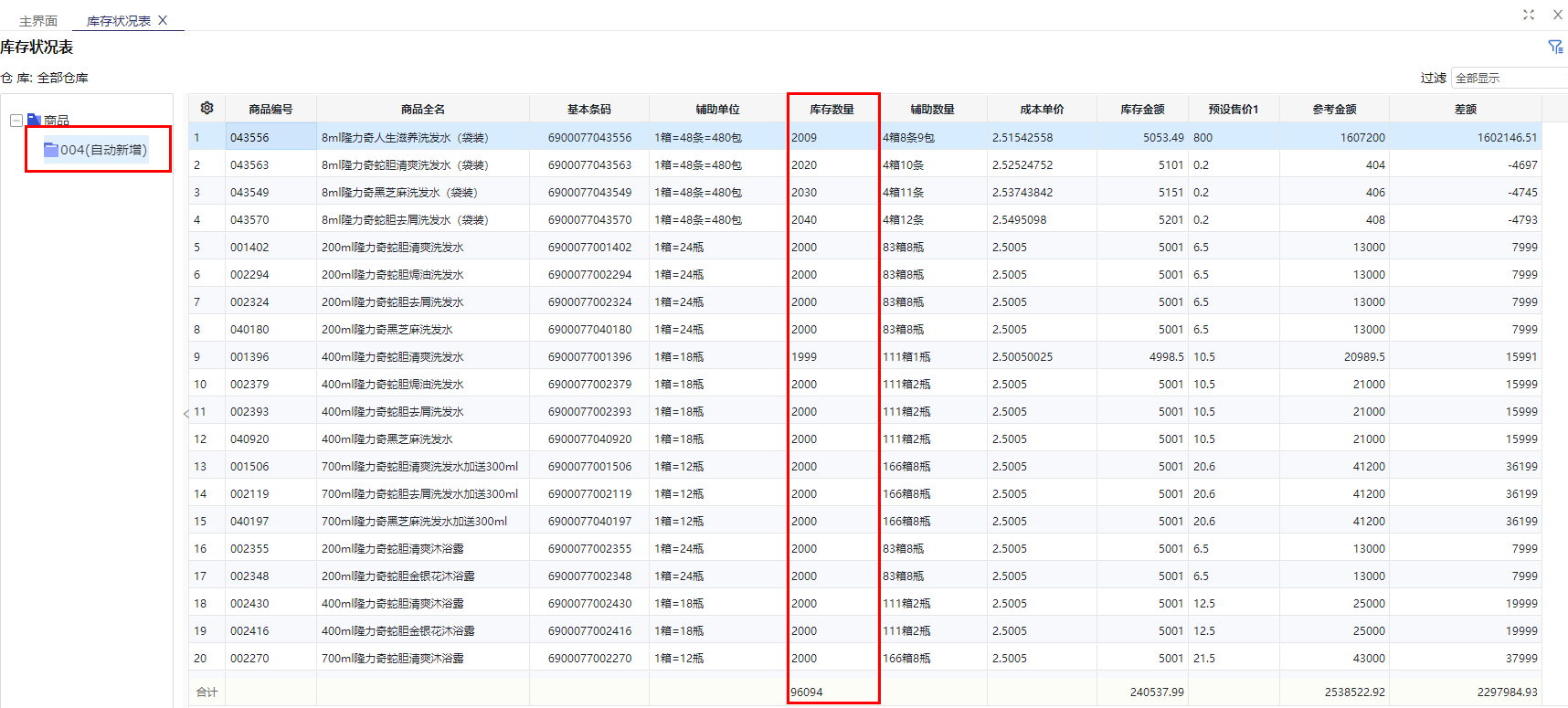
Task: Click the 差额 column header
Action: 1466,109
